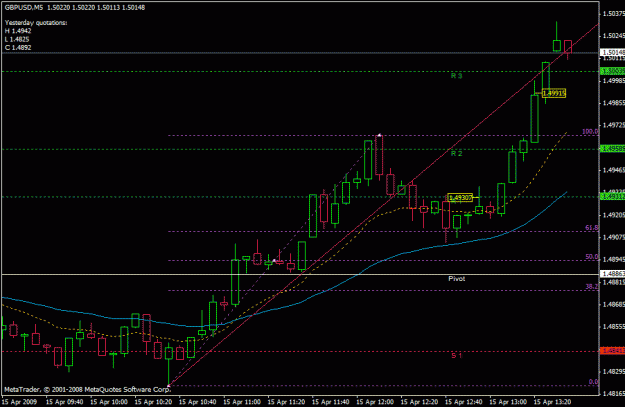Click the '15 Apr 13:00' time axis label
625x407 pixels.
(x=508, y=402)
